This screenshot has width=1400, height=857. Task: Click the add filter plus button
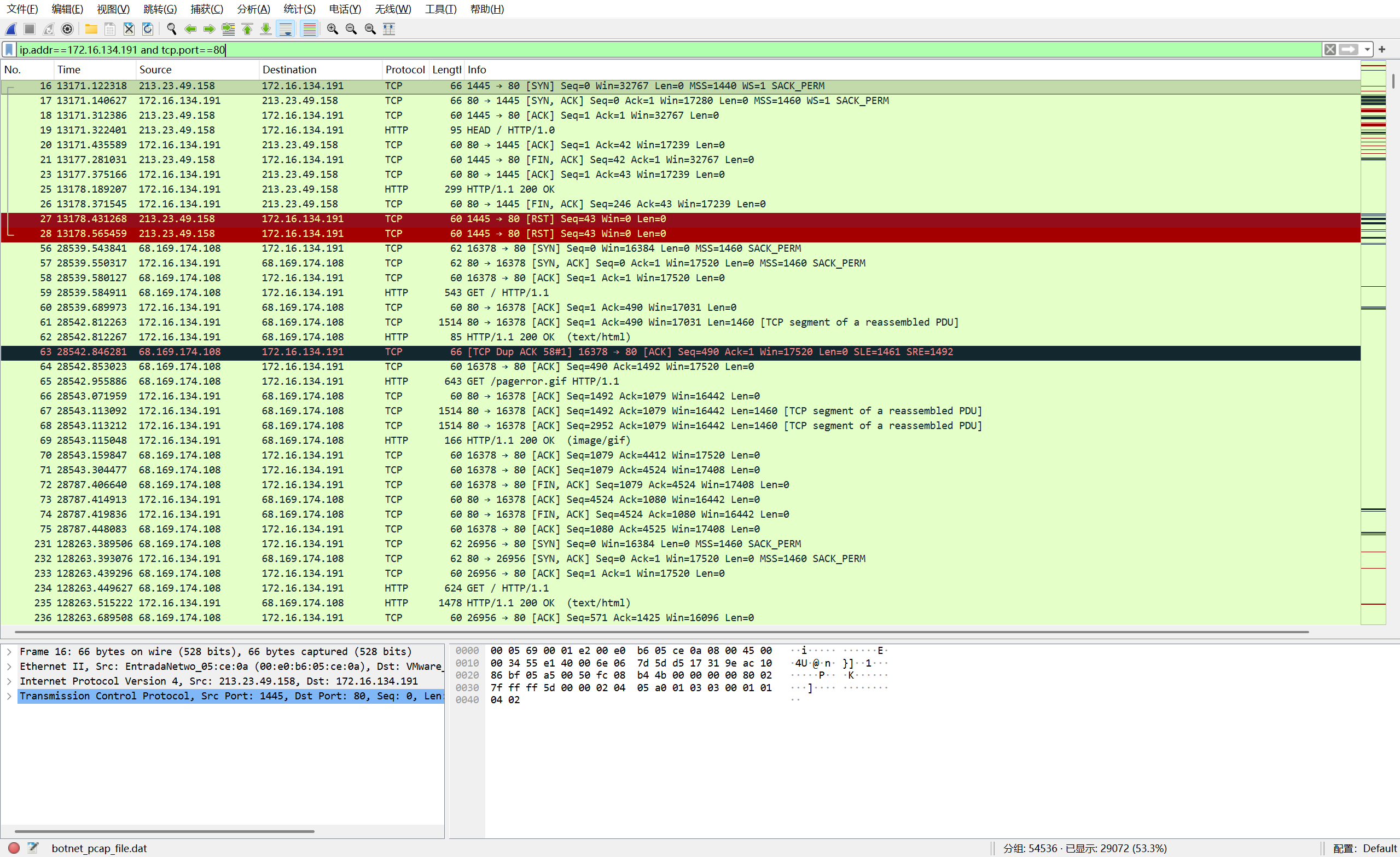(1382, 50)
